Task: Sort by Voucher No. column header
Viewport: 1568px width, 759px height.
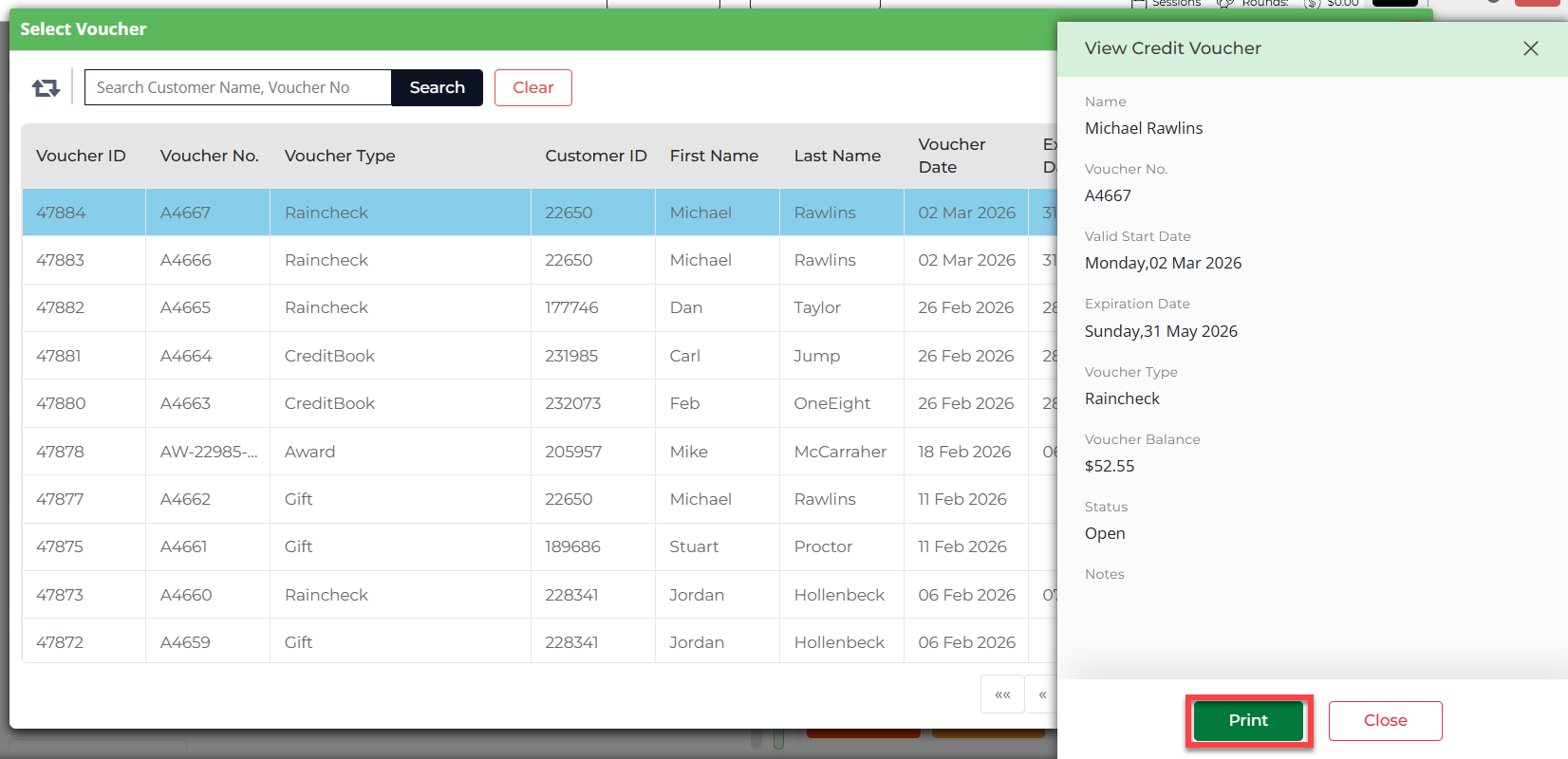Action: click(x=209, y=156)
